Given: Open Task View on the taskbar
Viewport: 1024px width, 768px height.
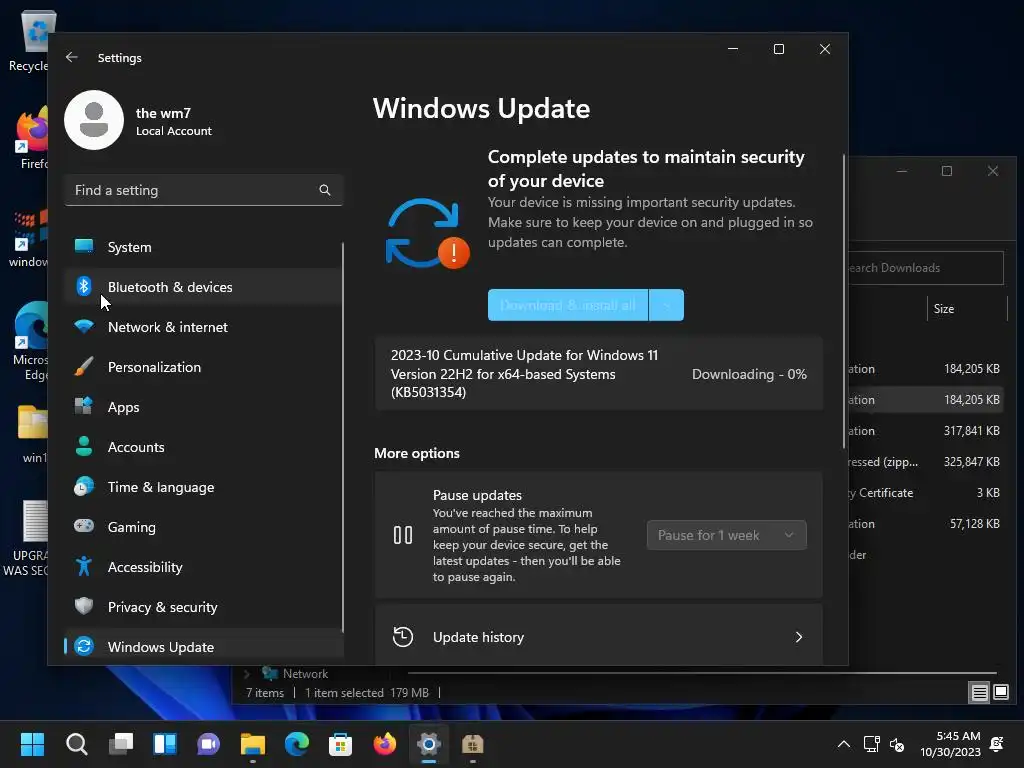Looking at the screenshot, I should pos(121,744).
